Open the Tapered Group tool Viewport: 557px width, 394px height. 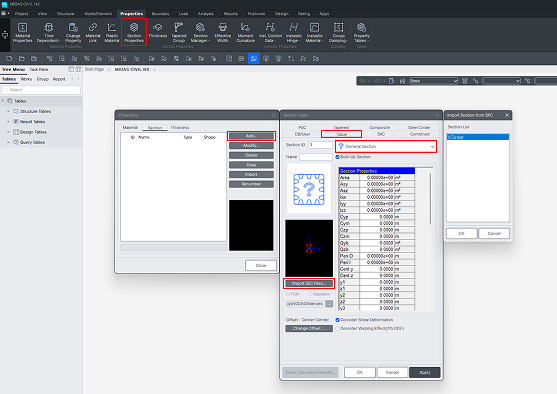point(179,32)
